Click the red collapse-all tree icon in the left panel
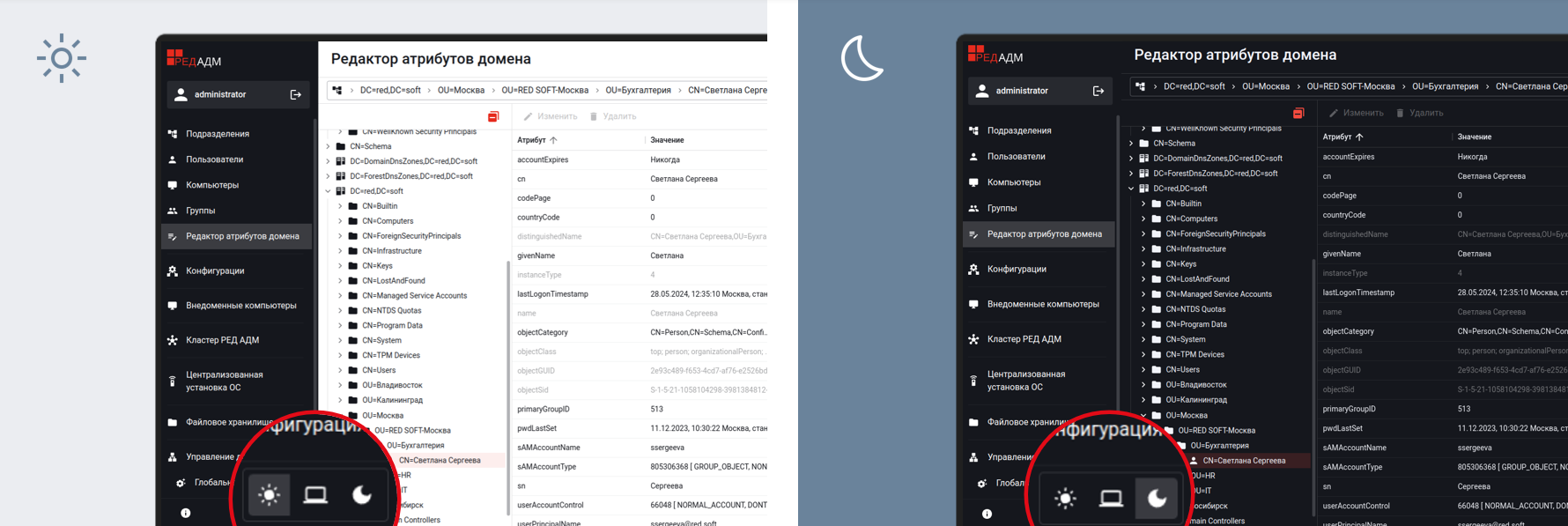Viewport: 1568px width, 526px height. (x=493, y=116)
